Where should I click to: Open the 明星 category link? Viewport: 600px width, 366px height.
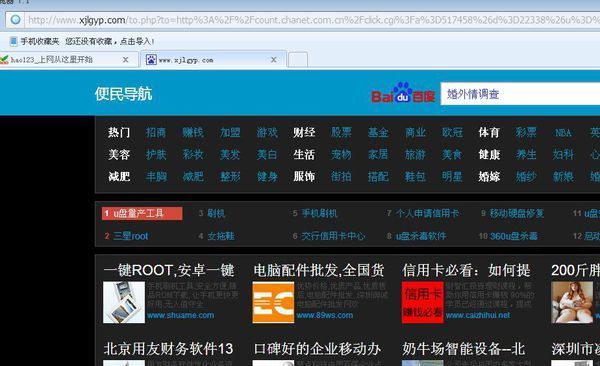tap(452, 176)
